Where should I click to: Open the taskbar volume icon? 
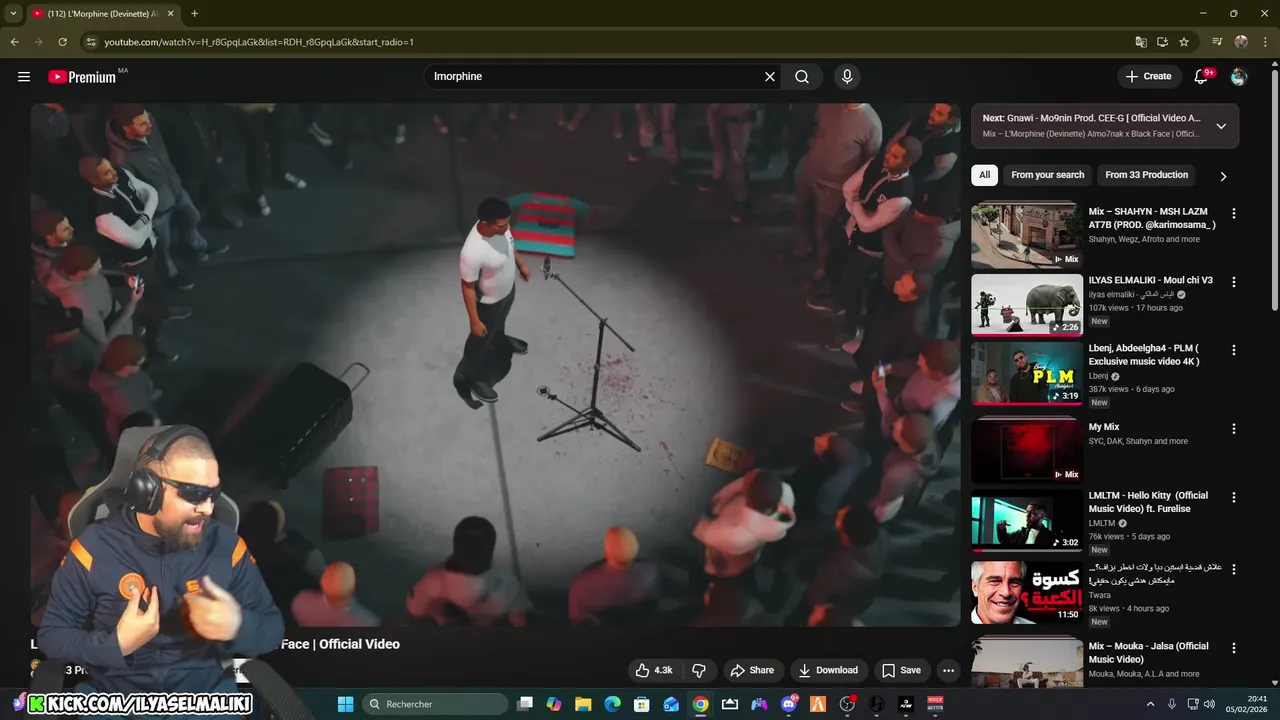click(1209, 704)
